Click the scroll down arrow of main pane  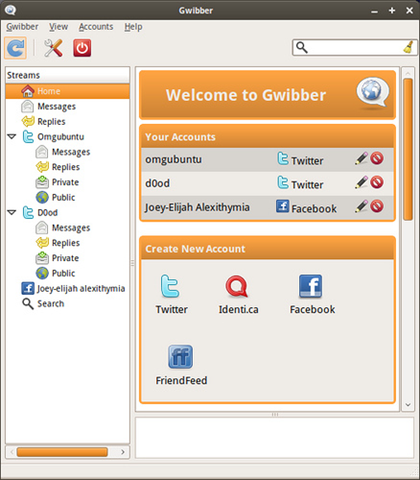click(x=408, y=405)
